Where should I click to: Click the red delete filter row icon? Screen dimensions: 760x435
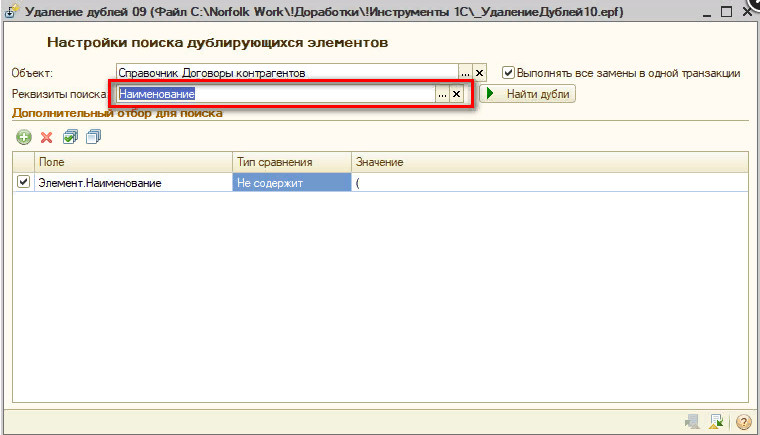(46, 137)
